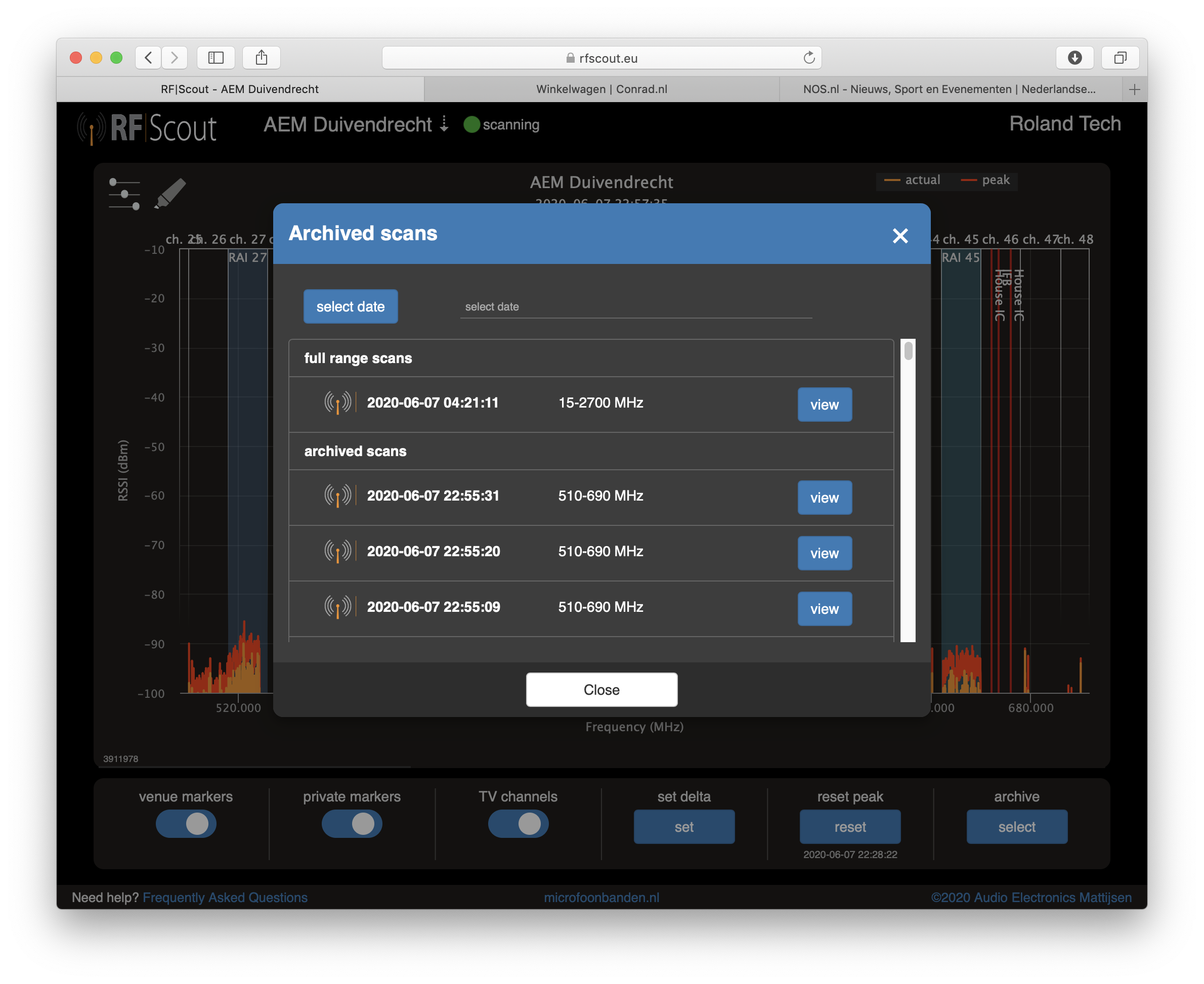Screen dimensions: 1204x984
Task: Open the Roland Tech user menu
Action: click(x=1064, y=123)
